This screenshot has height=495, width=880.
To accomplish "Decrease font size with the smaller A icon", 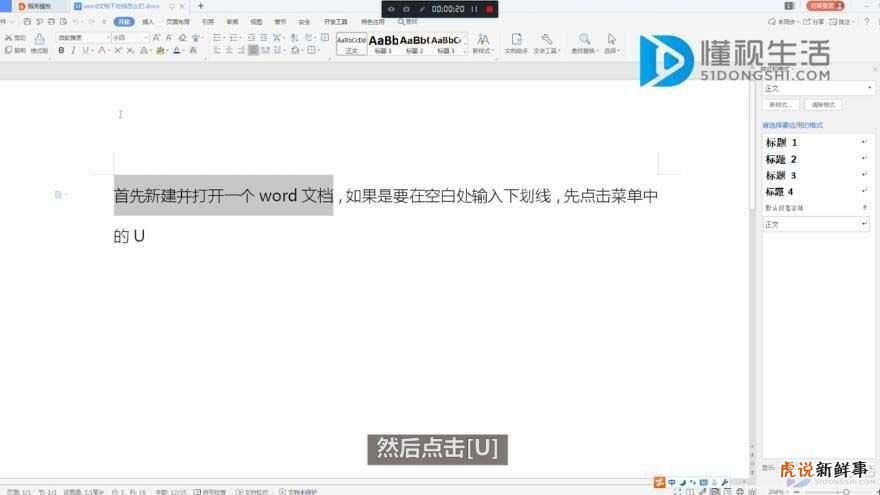I will [169, 38].
